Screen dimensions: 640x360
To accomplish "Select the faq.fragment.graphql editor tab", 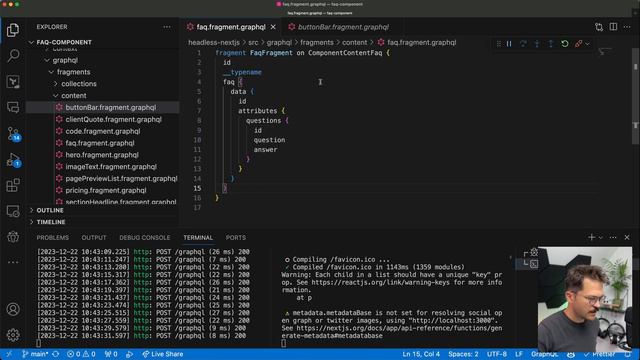I will [231, 27].
